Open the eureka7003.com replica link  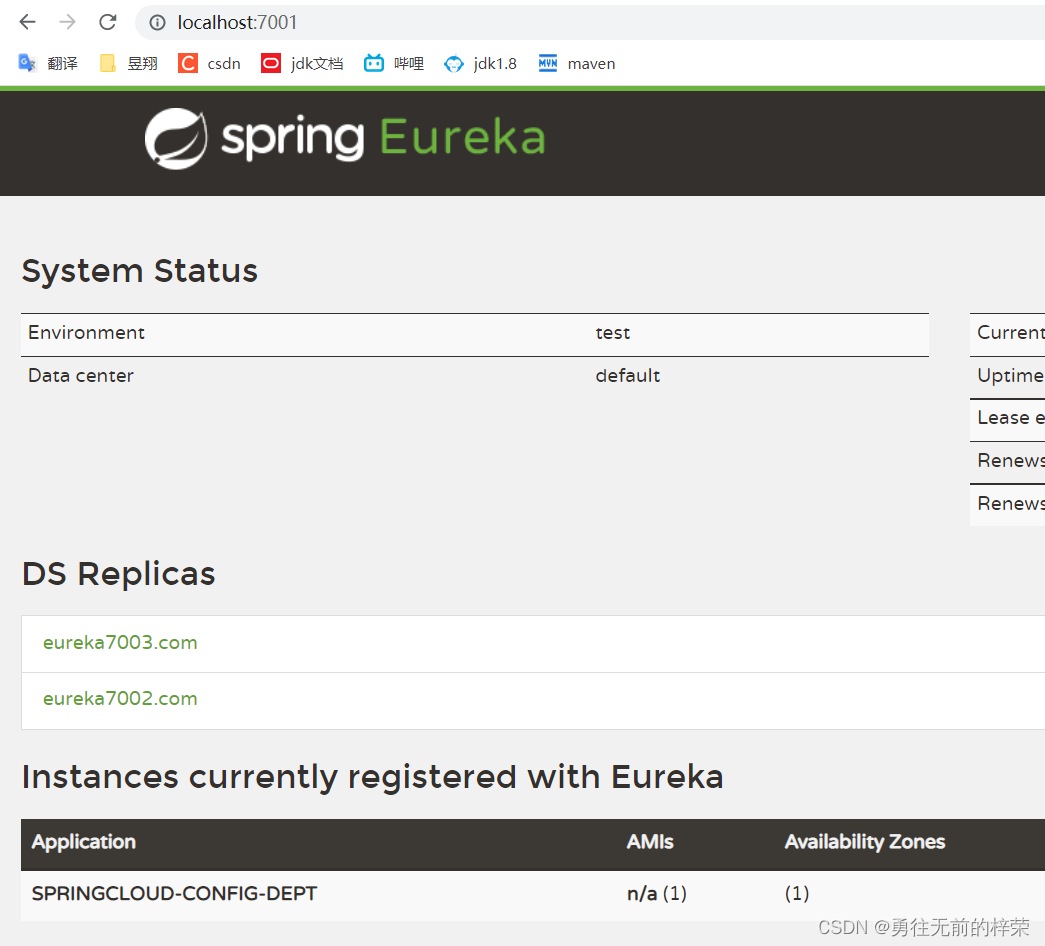click(x=120, y=643)
